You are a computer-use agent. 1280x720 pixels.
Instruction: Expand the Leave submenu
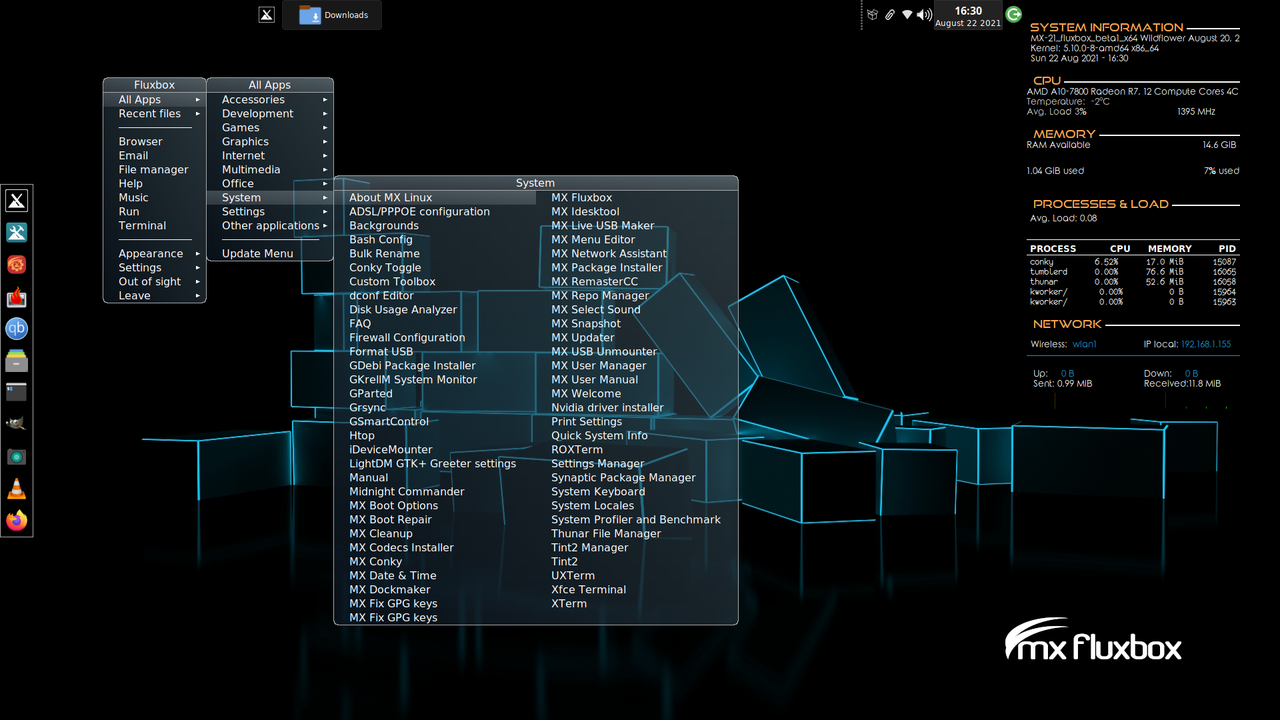[x=155, y=296]
